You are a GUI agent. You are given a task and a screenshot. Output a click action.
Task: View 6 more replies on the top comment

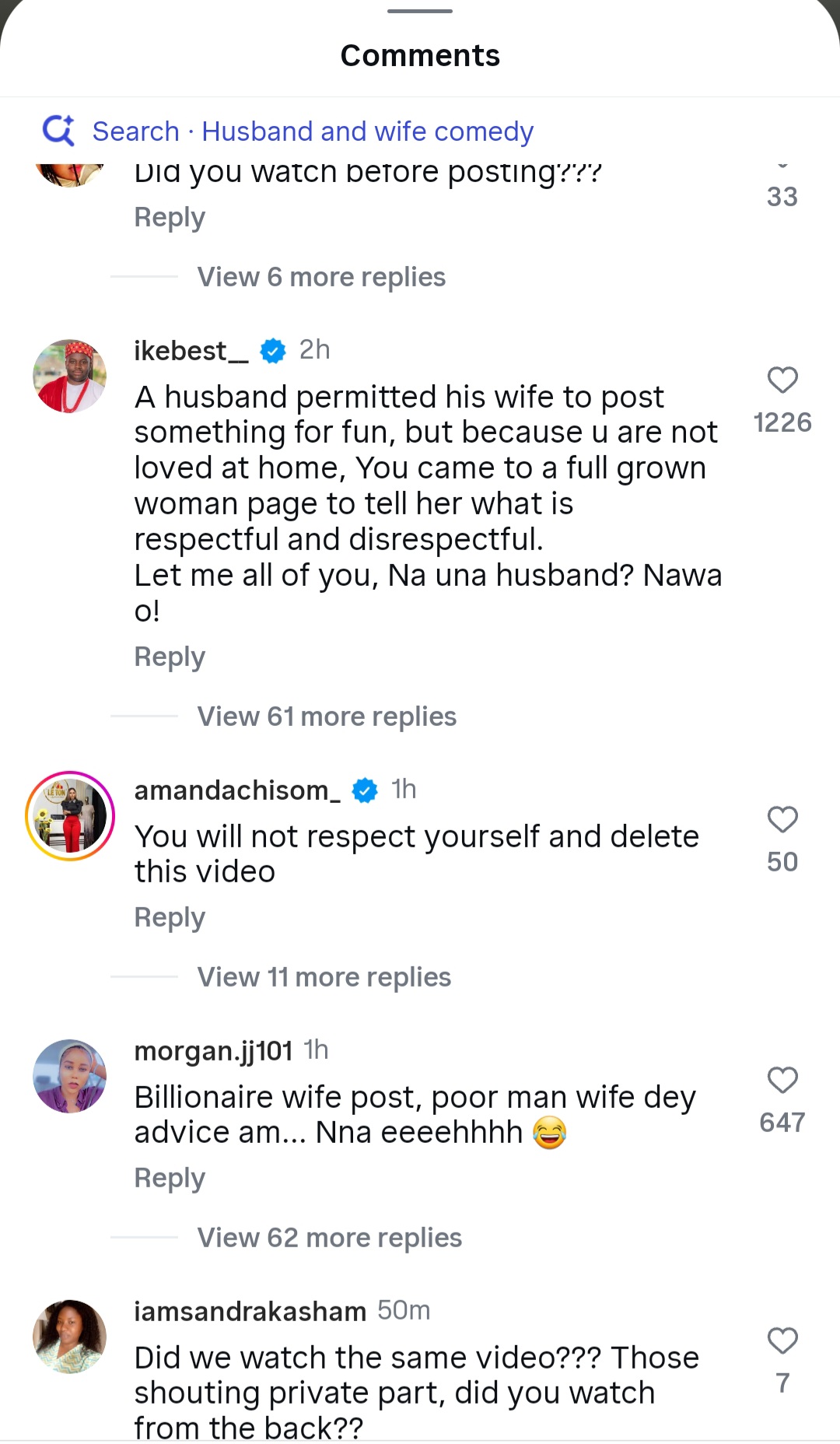320,277
